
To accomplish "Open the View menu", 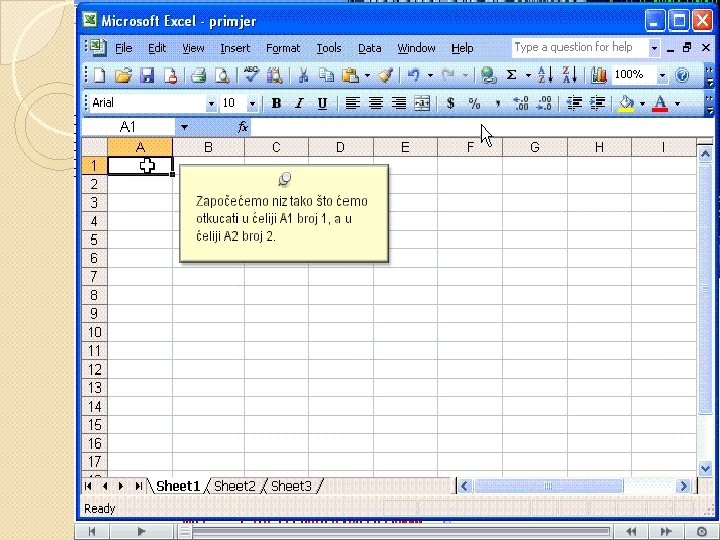I will [193, 48].
